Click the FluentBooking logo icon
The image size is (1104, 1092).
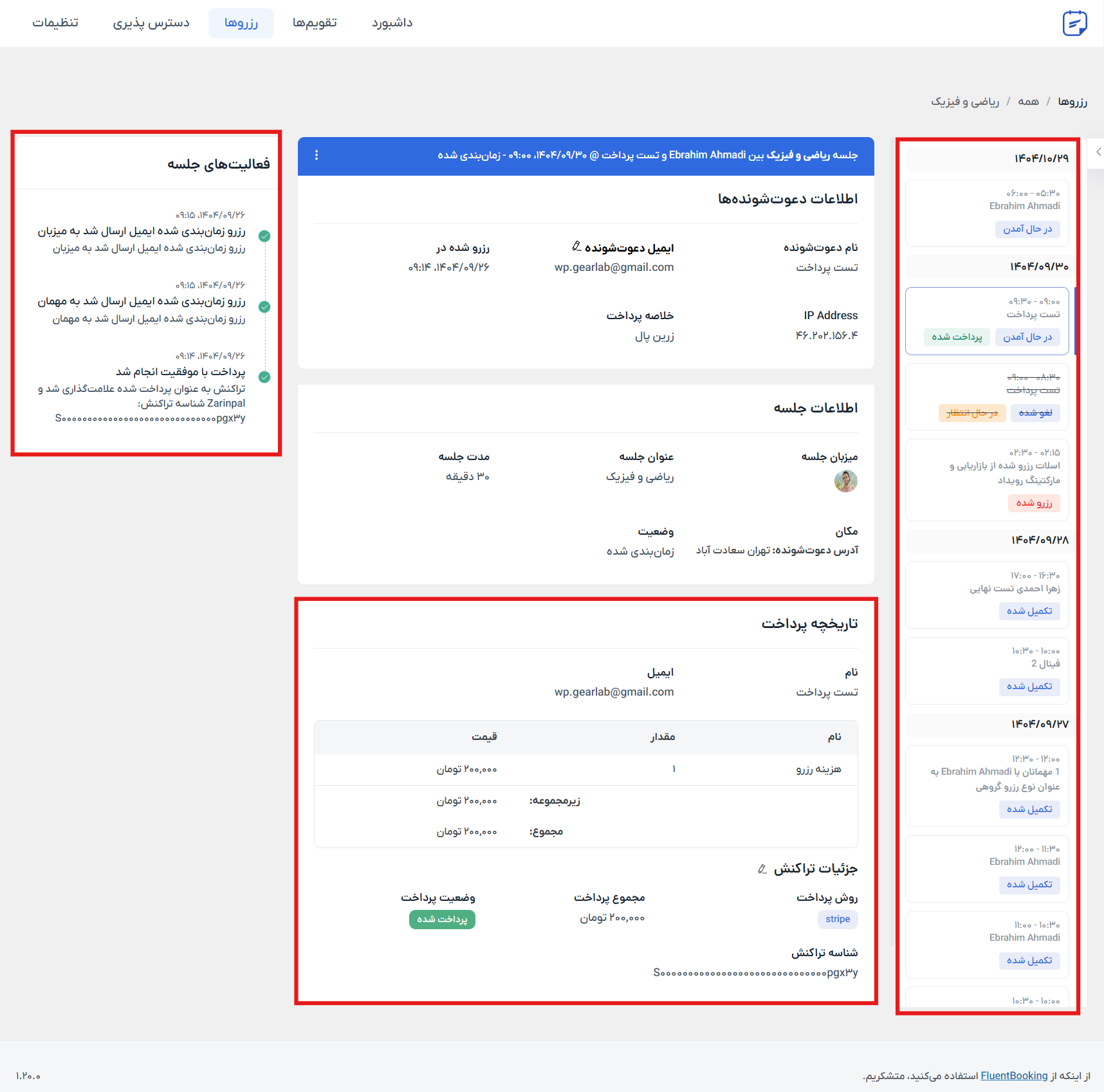tap(1074, 23)
